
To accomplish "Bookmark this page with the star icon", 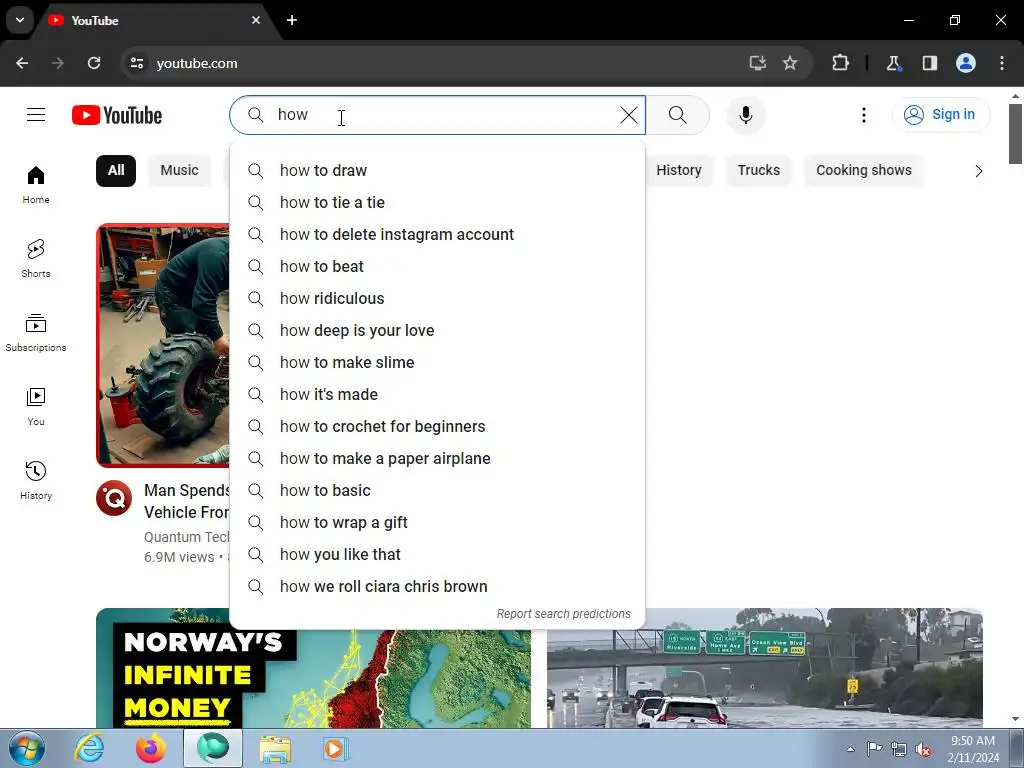I will pyautogui.click(x=790, y=63).
